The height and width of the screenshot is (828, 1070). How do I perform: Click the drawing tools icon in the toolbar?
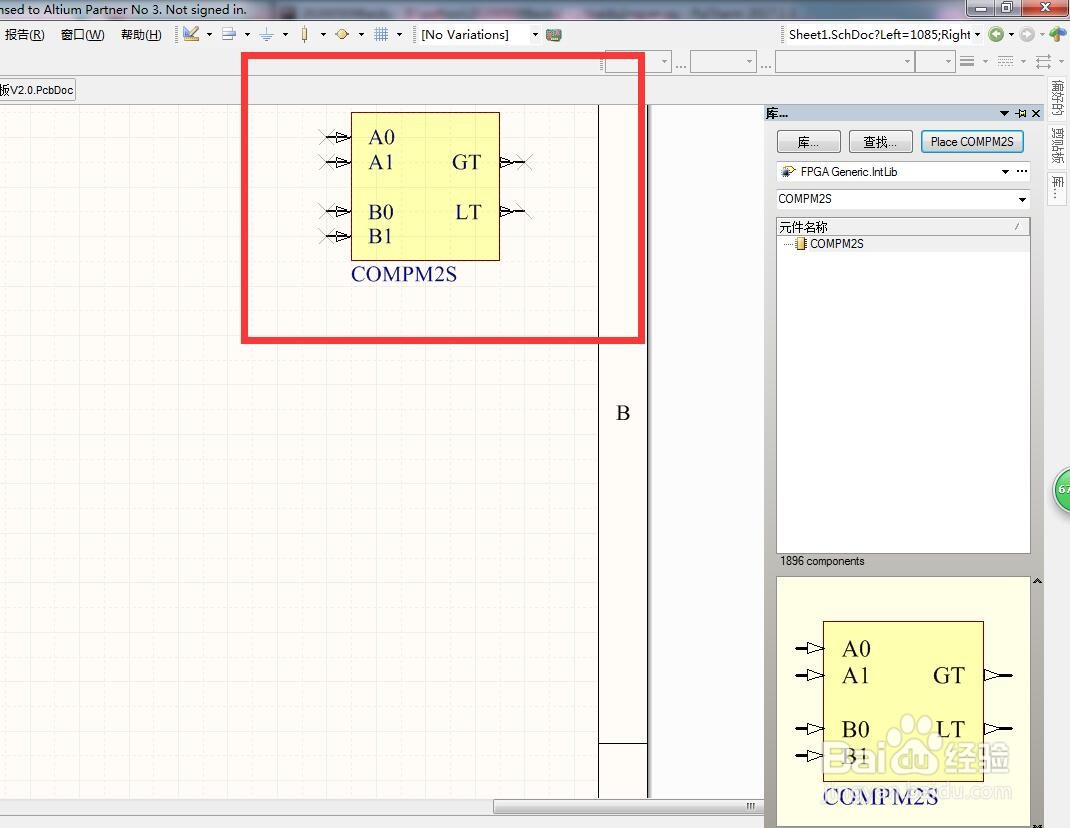192,34
